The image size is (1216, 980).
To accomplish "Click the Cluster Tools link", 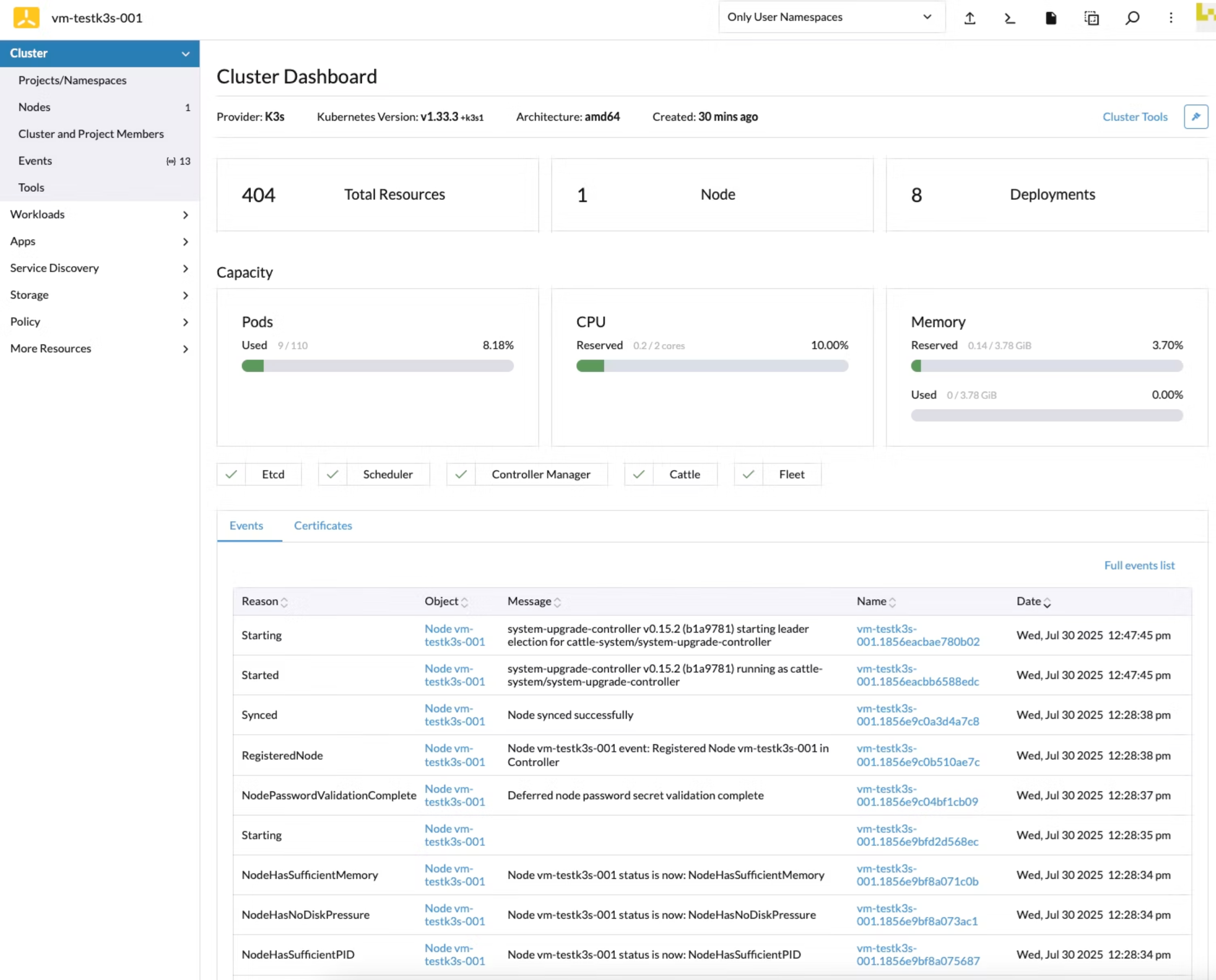I will point(1135,117).
